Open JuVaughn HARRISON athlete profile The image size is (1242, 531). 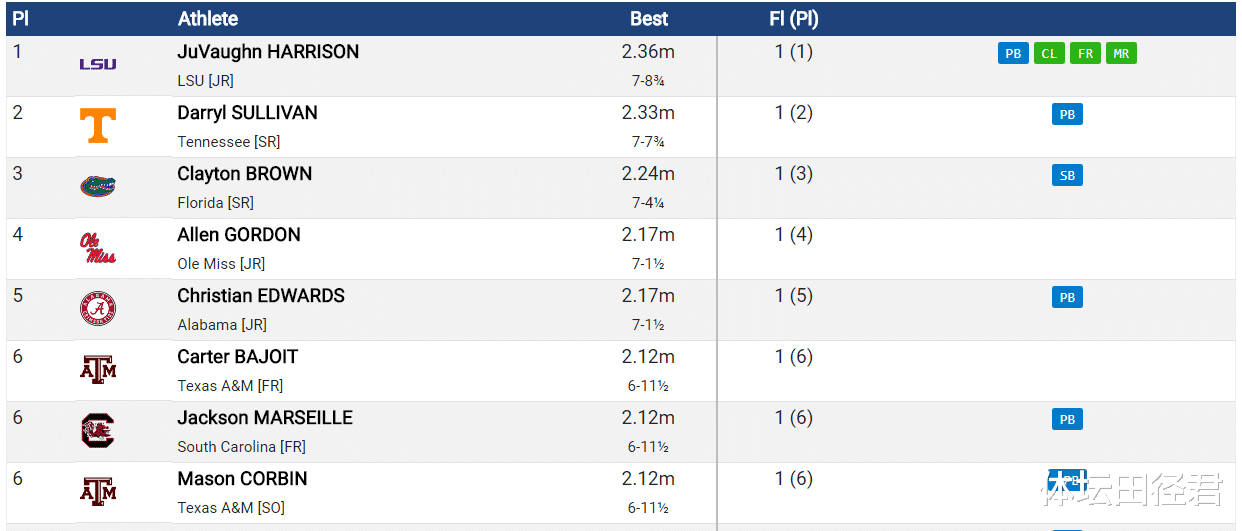268,52
